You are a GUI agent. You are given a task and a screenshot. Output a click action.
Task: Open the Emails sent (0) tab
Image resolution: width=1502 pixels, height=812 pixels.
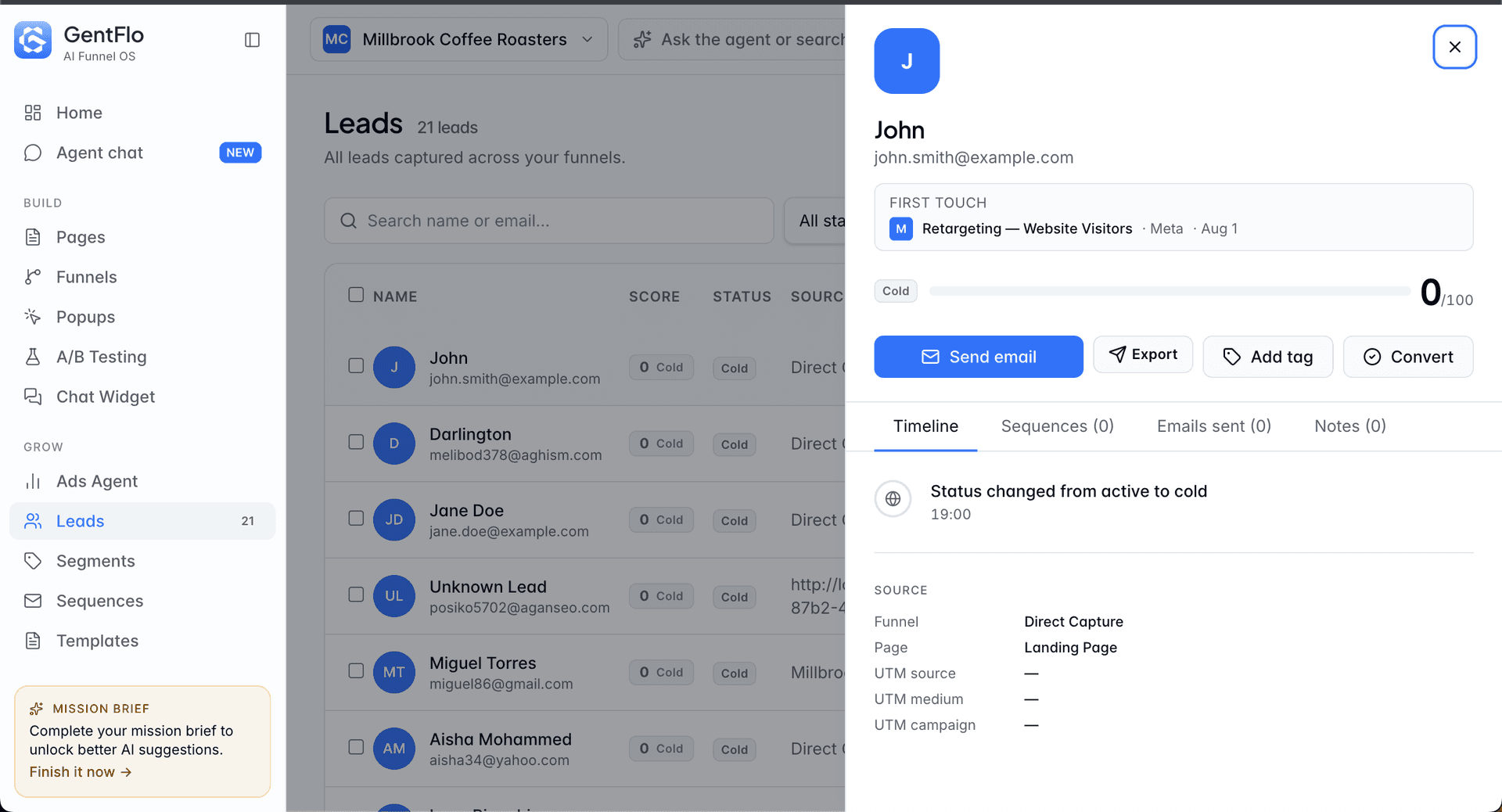click(x=1214, y=426)
